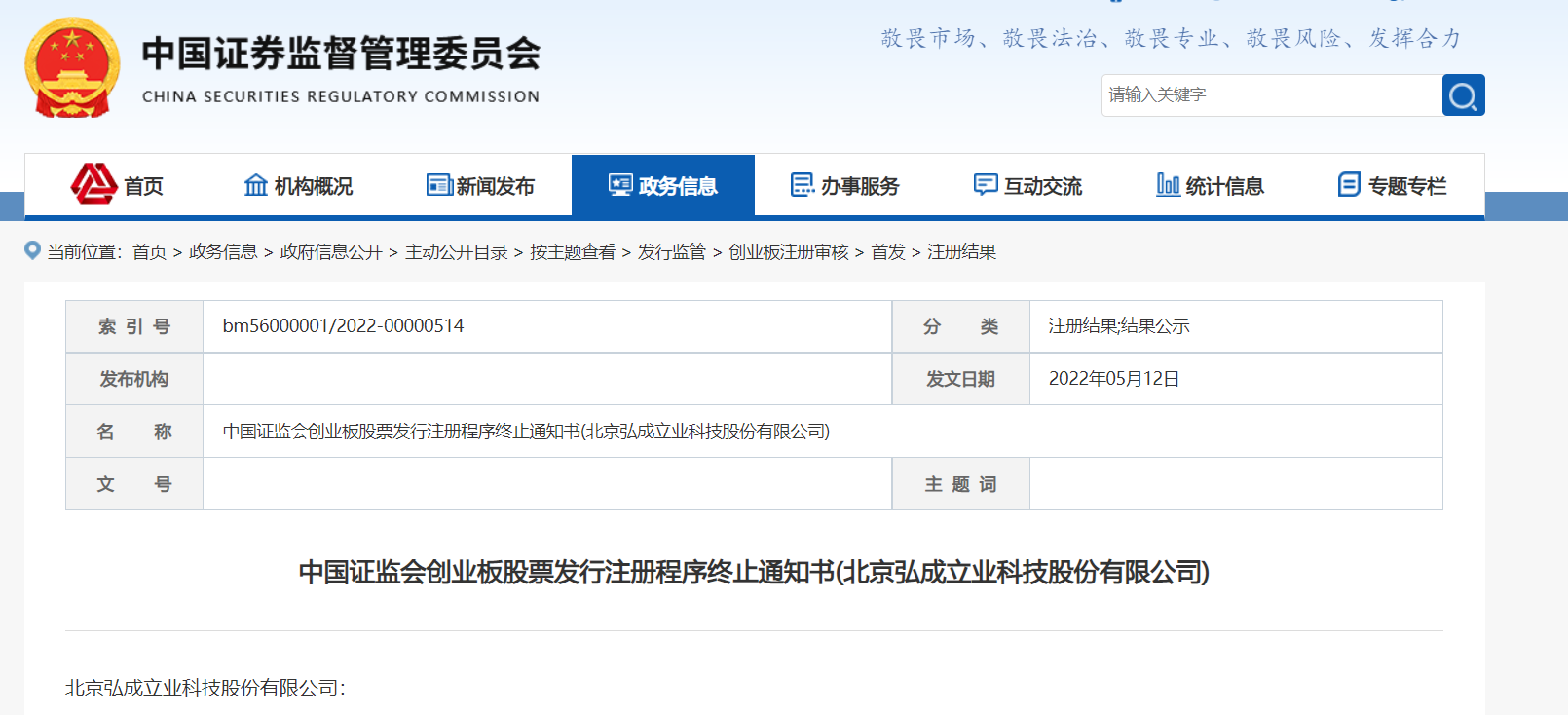Click the 办事服务 document icon
Image resolution: width=1568 pixels, height=715 pixels.
pos(803,185)
